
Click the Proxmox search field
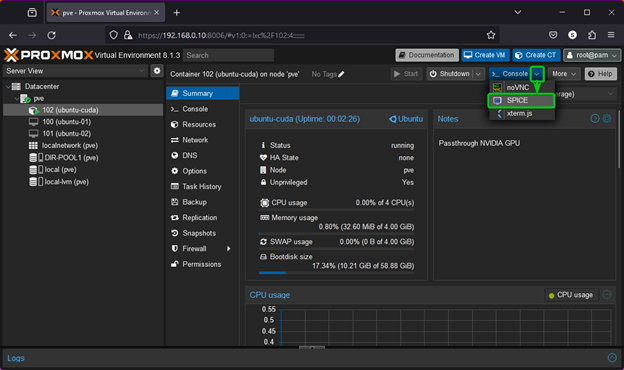(228, 55)
